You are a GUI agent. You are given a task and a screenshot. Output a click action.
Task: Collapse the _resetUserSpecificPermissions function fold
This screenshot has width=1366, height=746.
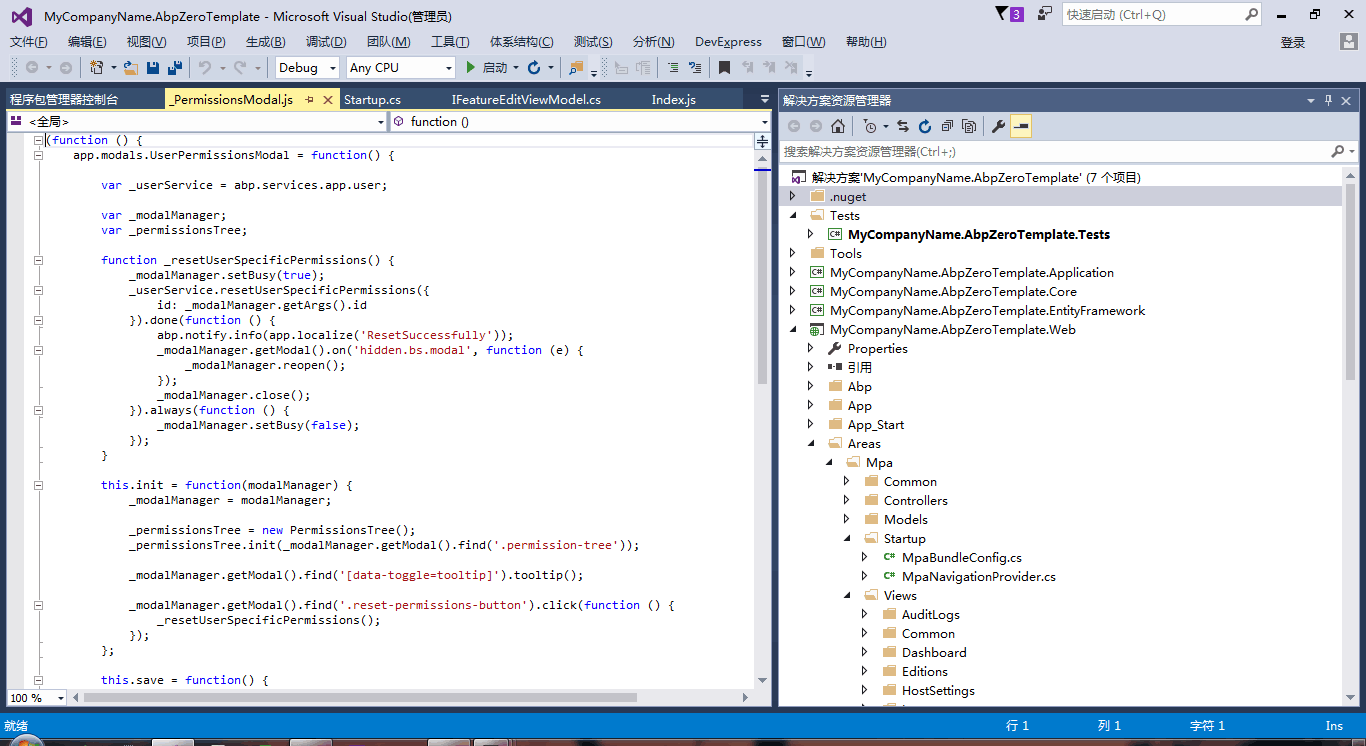click(x=38, y=260)
